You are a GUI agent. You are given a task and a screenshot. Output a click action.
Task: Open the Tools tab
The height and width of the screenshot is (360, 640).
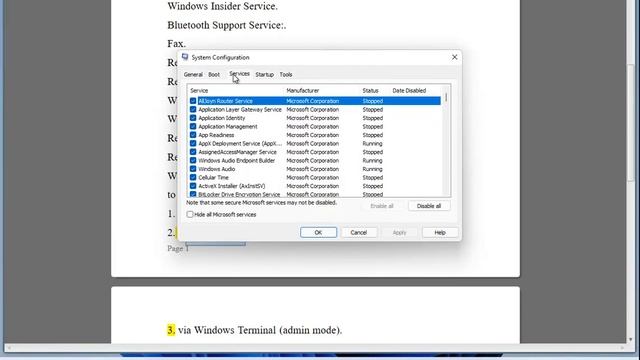(x=286, y=75)
